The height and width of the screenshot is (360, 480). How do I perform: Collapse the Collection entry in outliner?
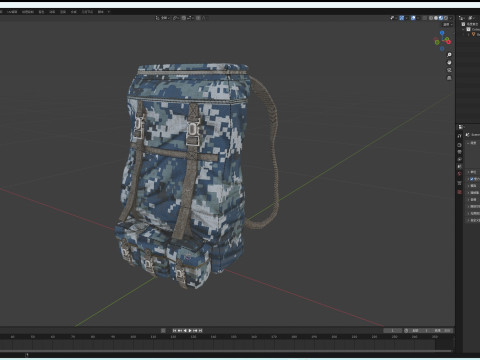[463, 29]
